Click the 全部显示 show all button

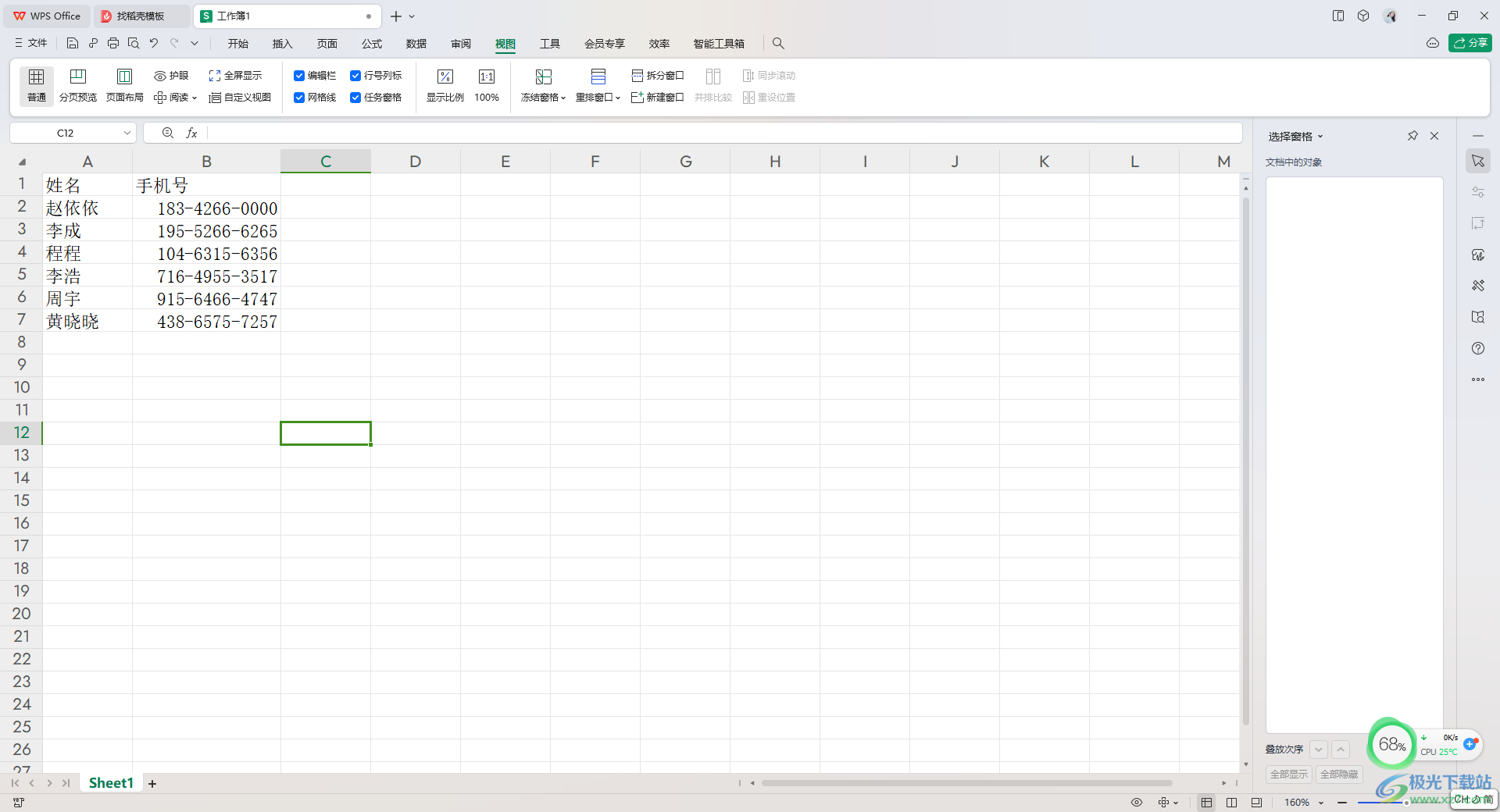pyautogui.click(x=1289, y=774)
